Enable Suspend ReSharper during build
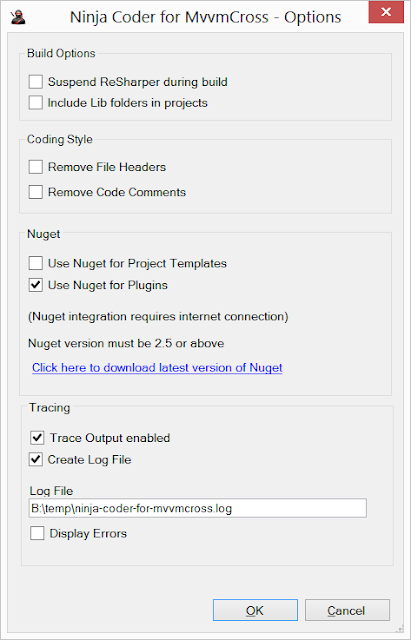Viewport: 411px width, 640px height. [36, 82]
